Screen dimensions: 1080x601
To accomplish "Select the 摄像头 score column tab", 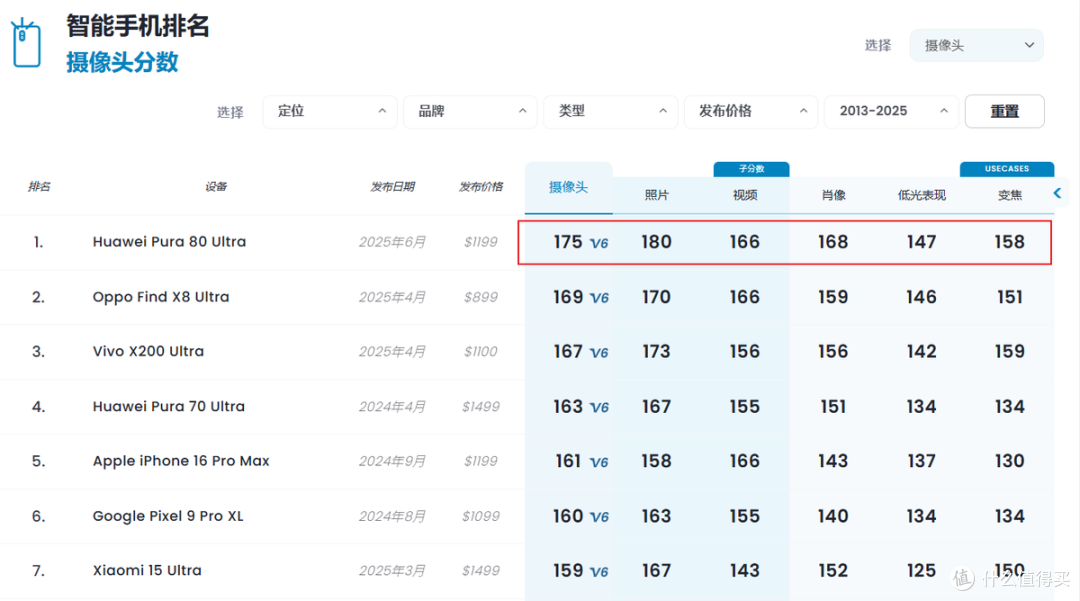I will pyautogui.click(x=568, y=187).
